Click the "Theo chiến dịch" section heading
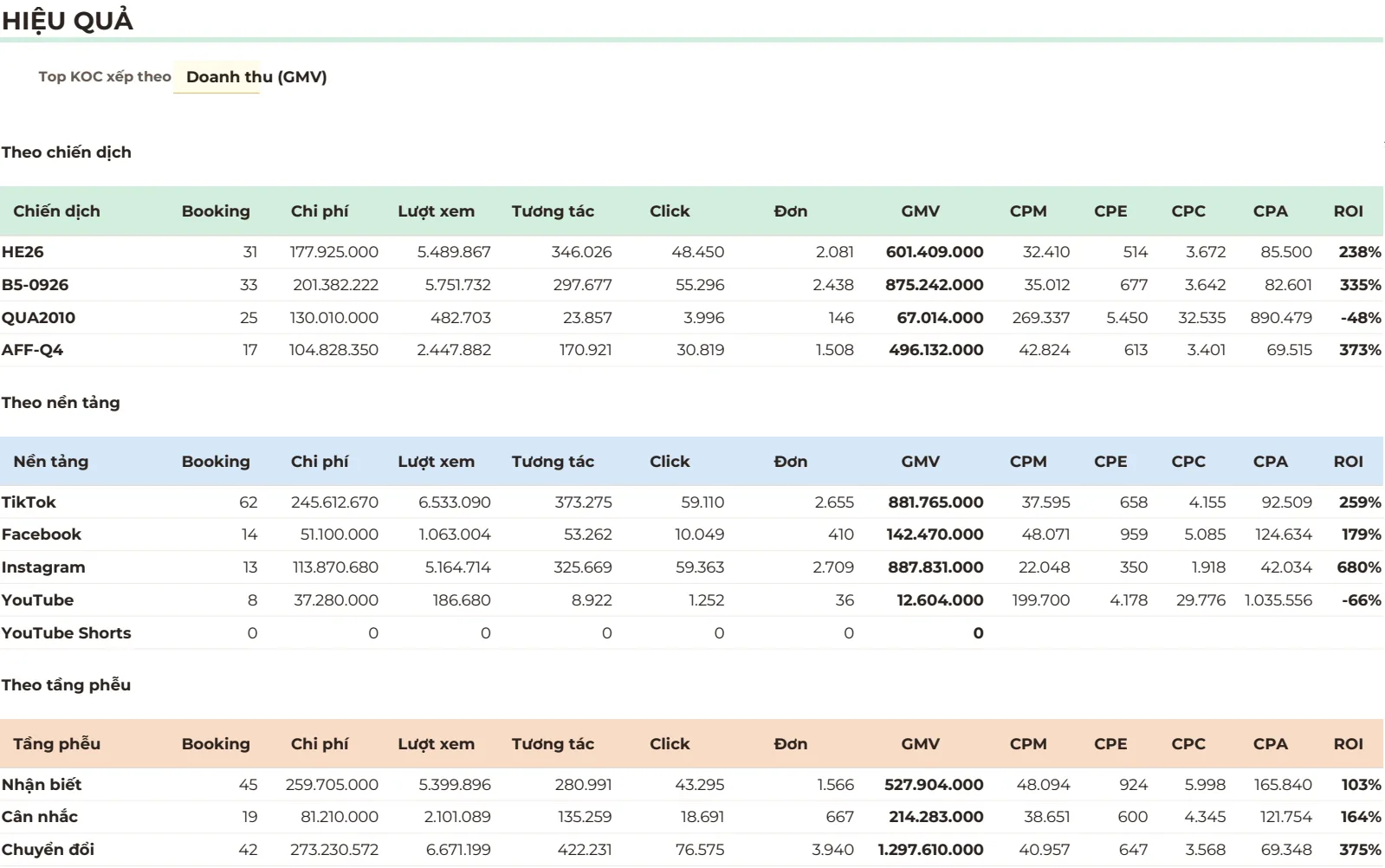The height and width of the screenshot is (868, 1385). coord(67,152)
